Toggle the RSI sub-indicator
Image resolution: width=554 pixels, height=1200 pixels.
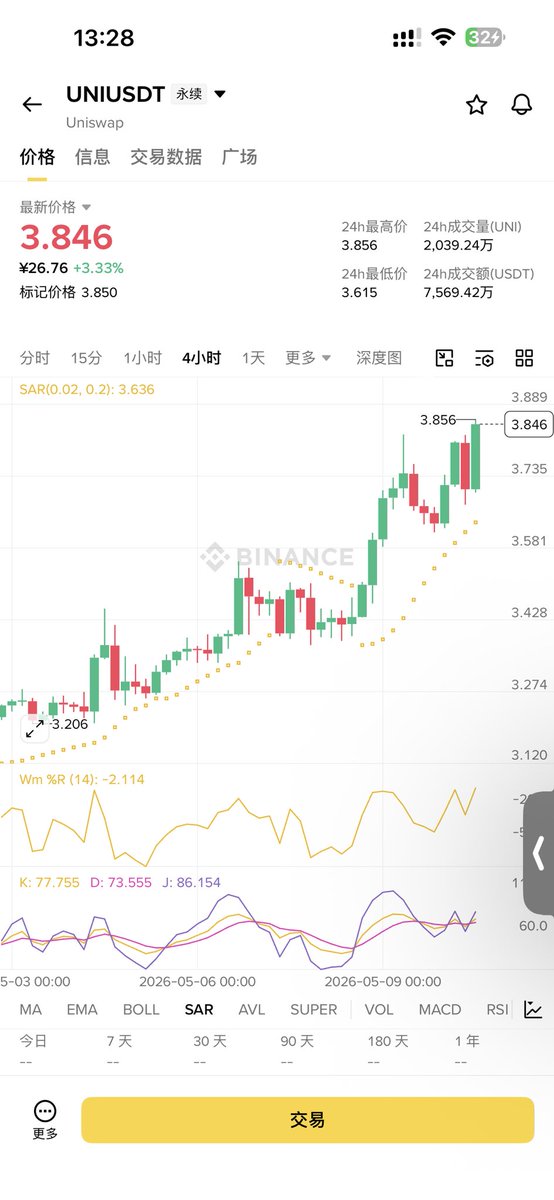click(497, 1010)
